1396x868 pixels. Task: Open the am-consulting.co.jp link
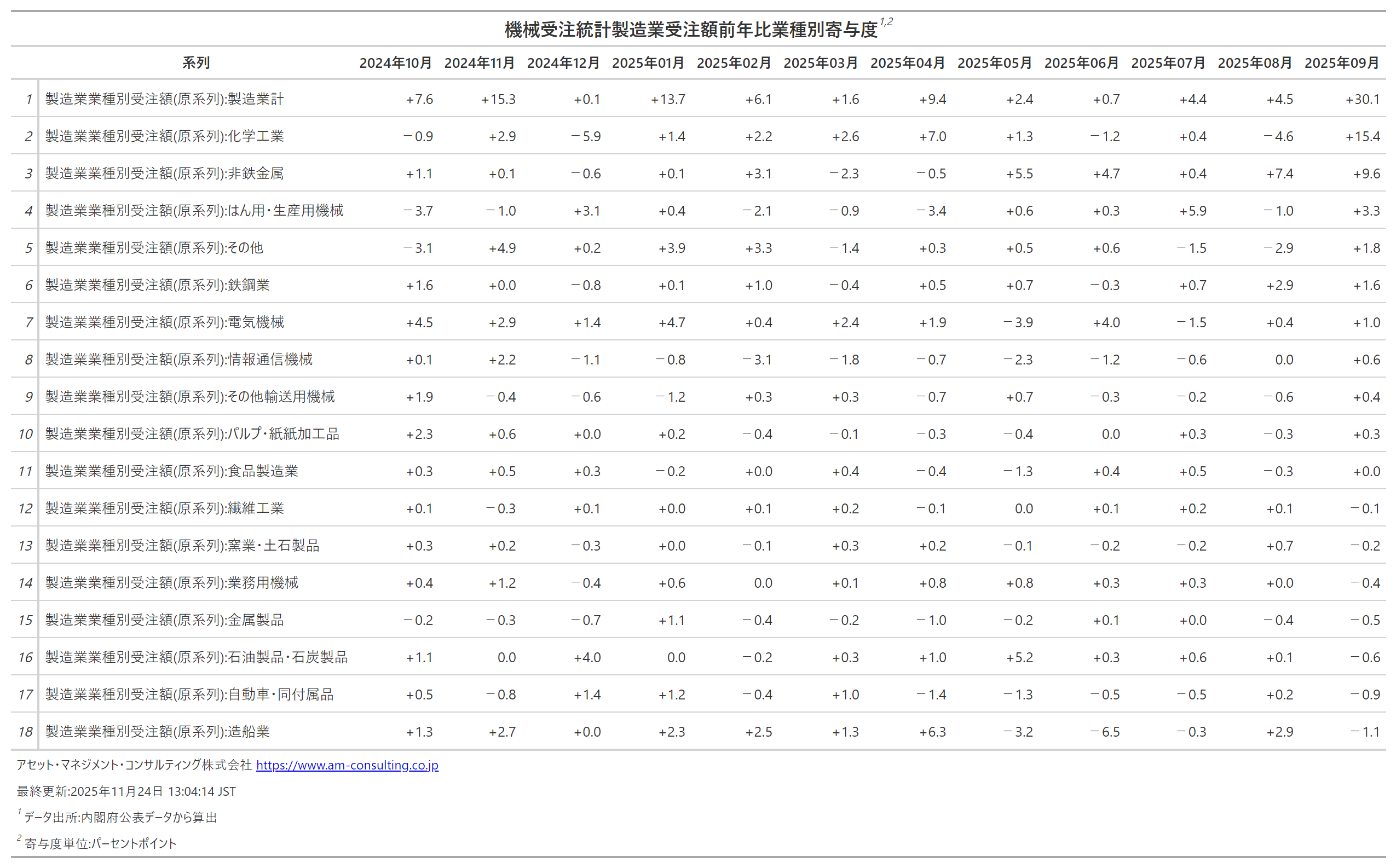pos(347,765)
